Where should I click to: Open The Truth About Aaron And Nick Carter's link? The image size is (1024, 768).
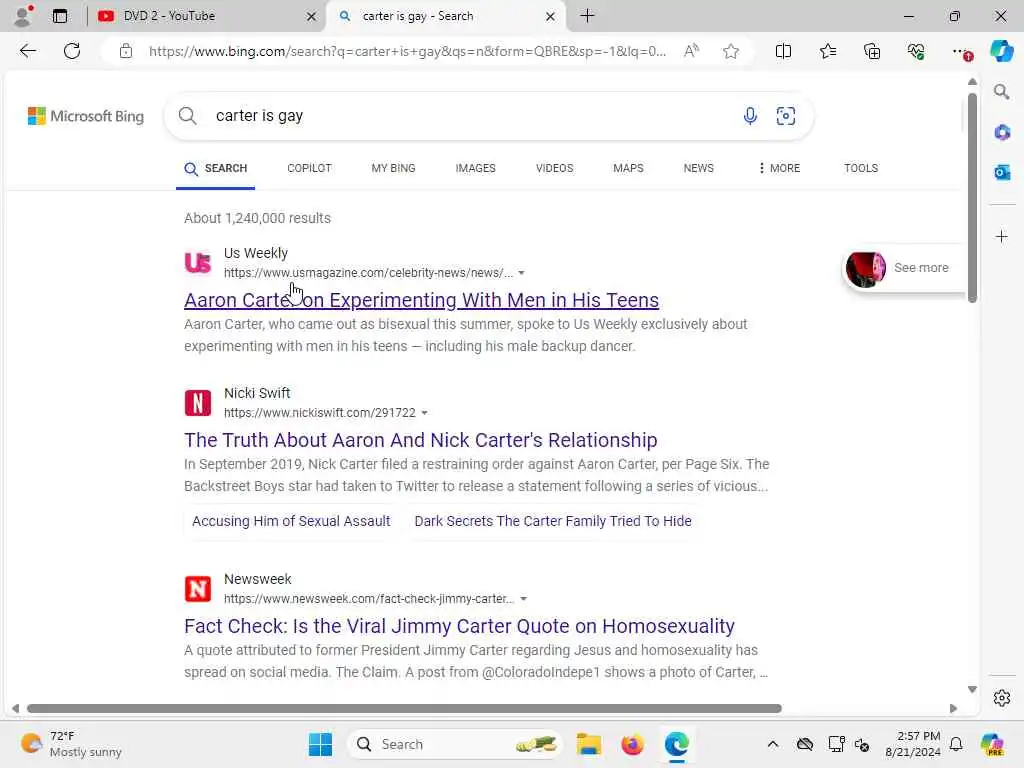pyautogui.click(x=421, y=440)
